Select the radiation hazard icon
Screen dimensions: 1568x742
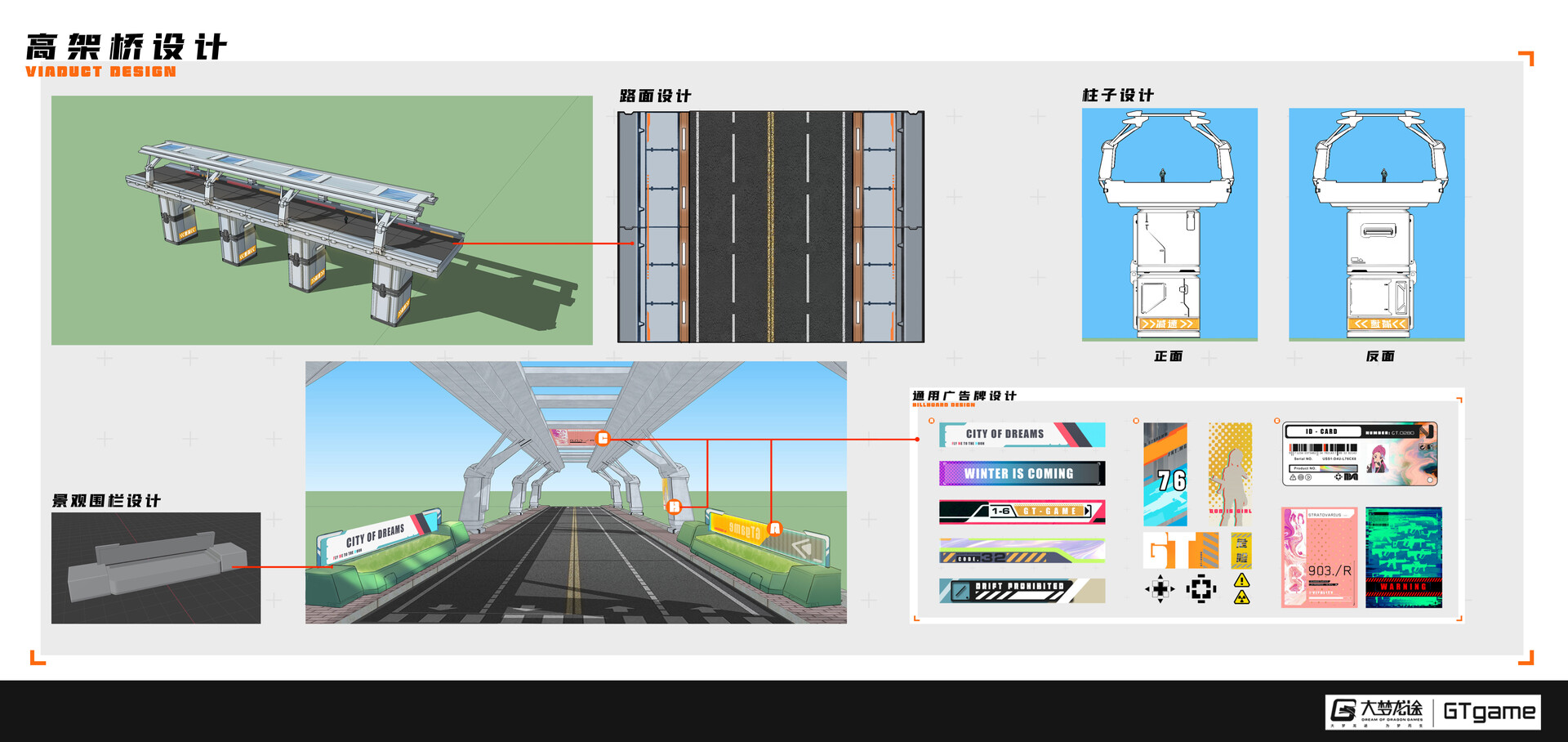(1241, 599)
